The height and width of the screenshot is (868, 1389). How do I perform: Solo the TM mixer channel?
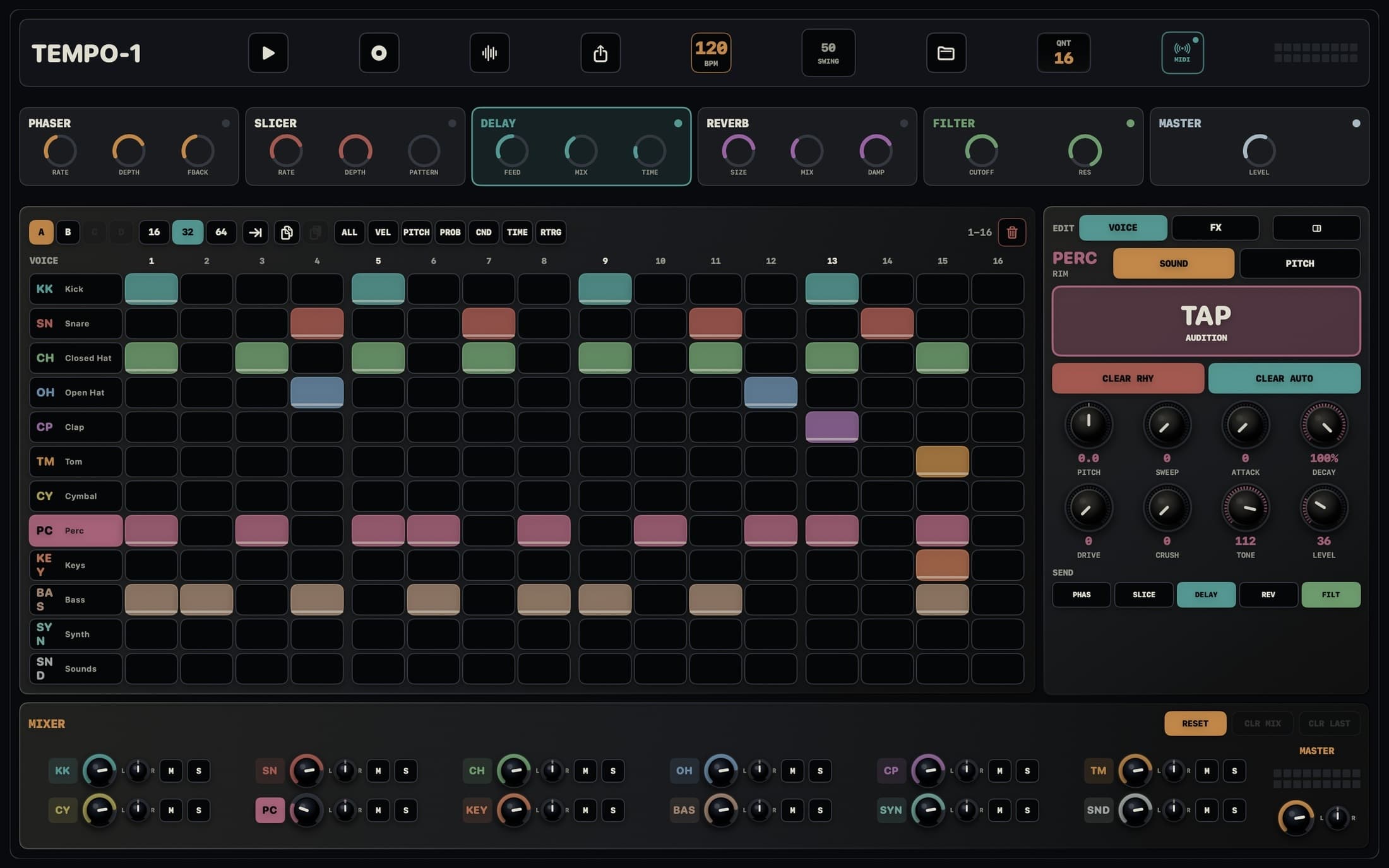point(1234,771)
